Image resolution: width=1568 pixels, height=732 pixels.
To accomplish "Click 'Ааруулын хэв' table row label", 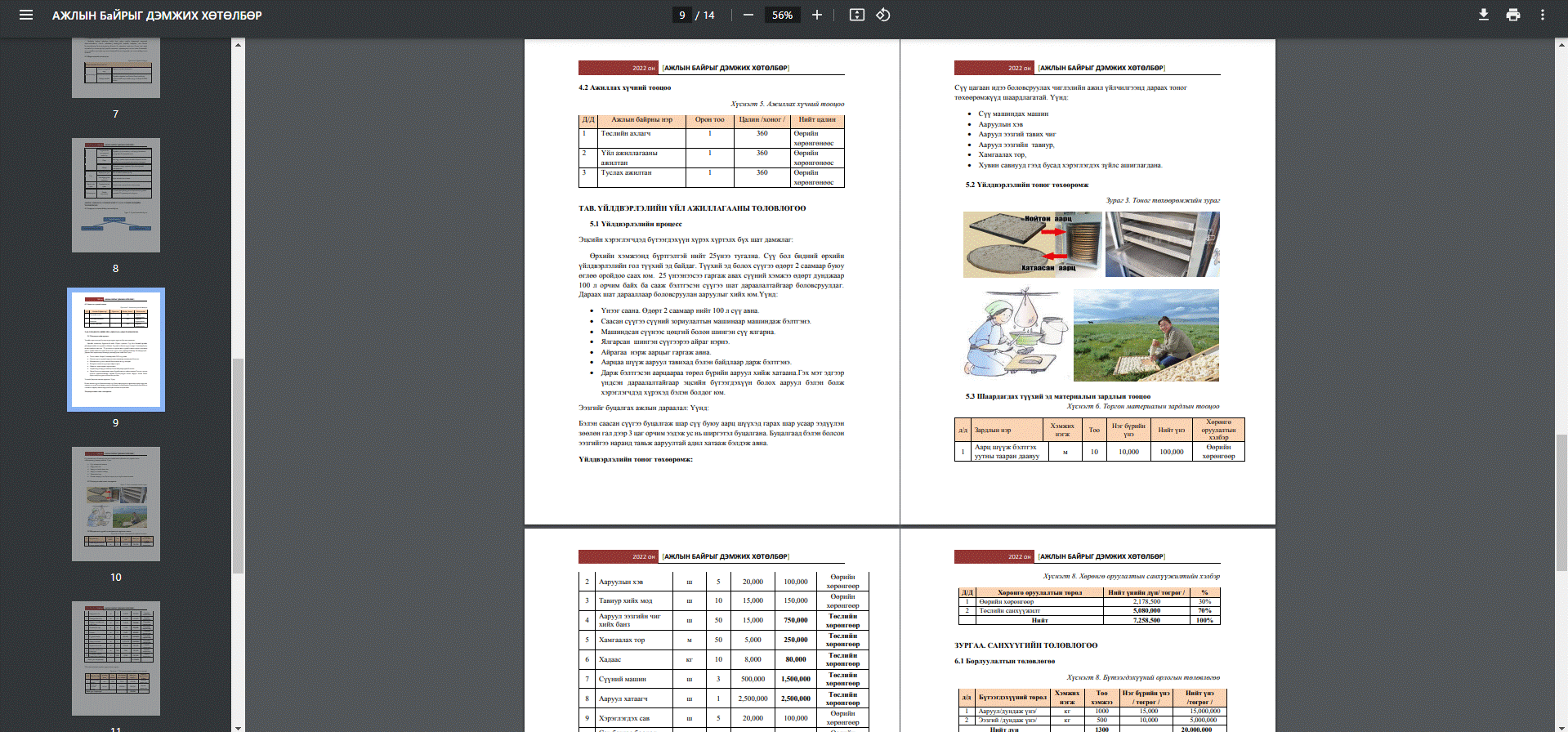I will [x=620, y=582].
